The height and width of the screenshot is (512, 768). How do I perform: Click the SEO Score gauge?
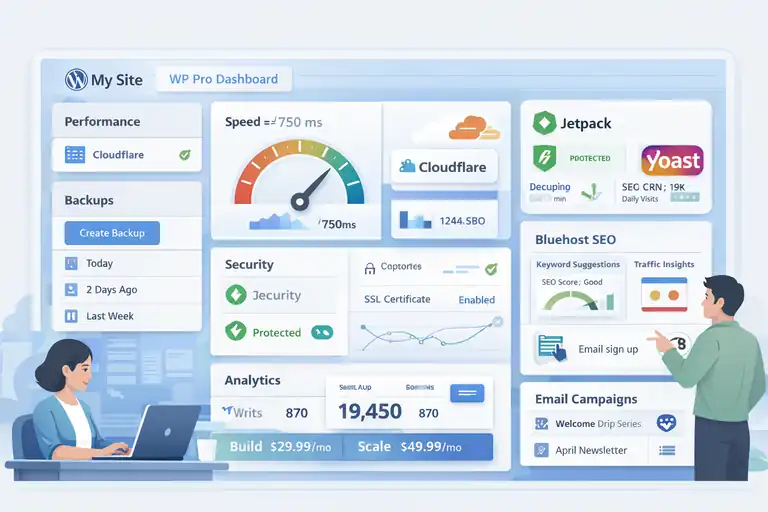[571, 300]
